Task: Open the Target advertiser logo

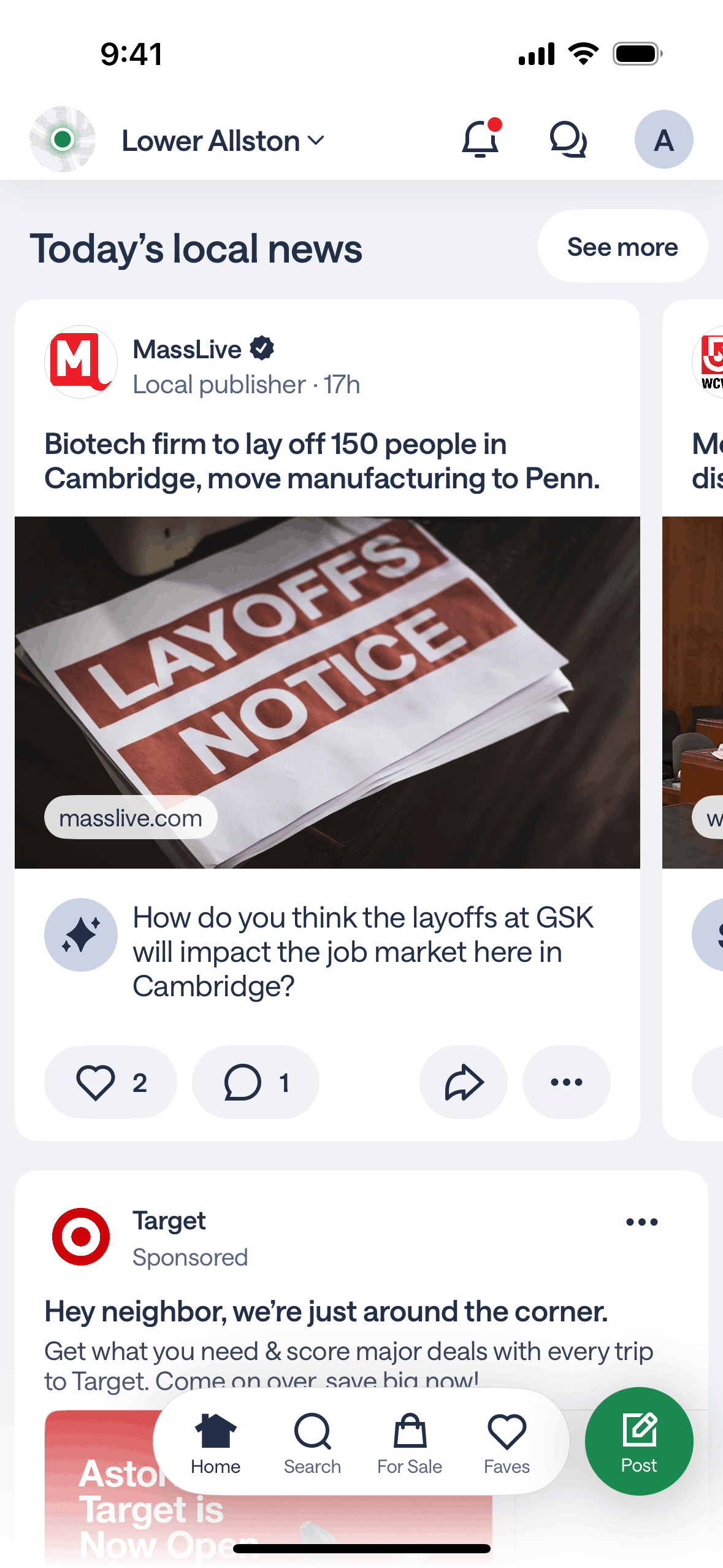Action: click(x=81, y=1237)
